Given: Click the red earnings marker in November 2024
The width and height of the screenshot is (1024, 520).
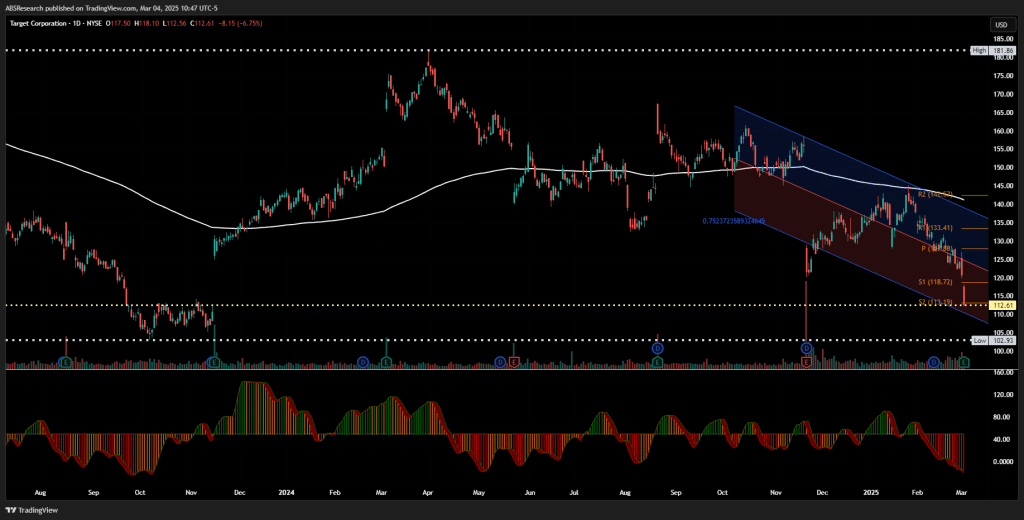Looking at the screenshot, I should coord(807,362).
